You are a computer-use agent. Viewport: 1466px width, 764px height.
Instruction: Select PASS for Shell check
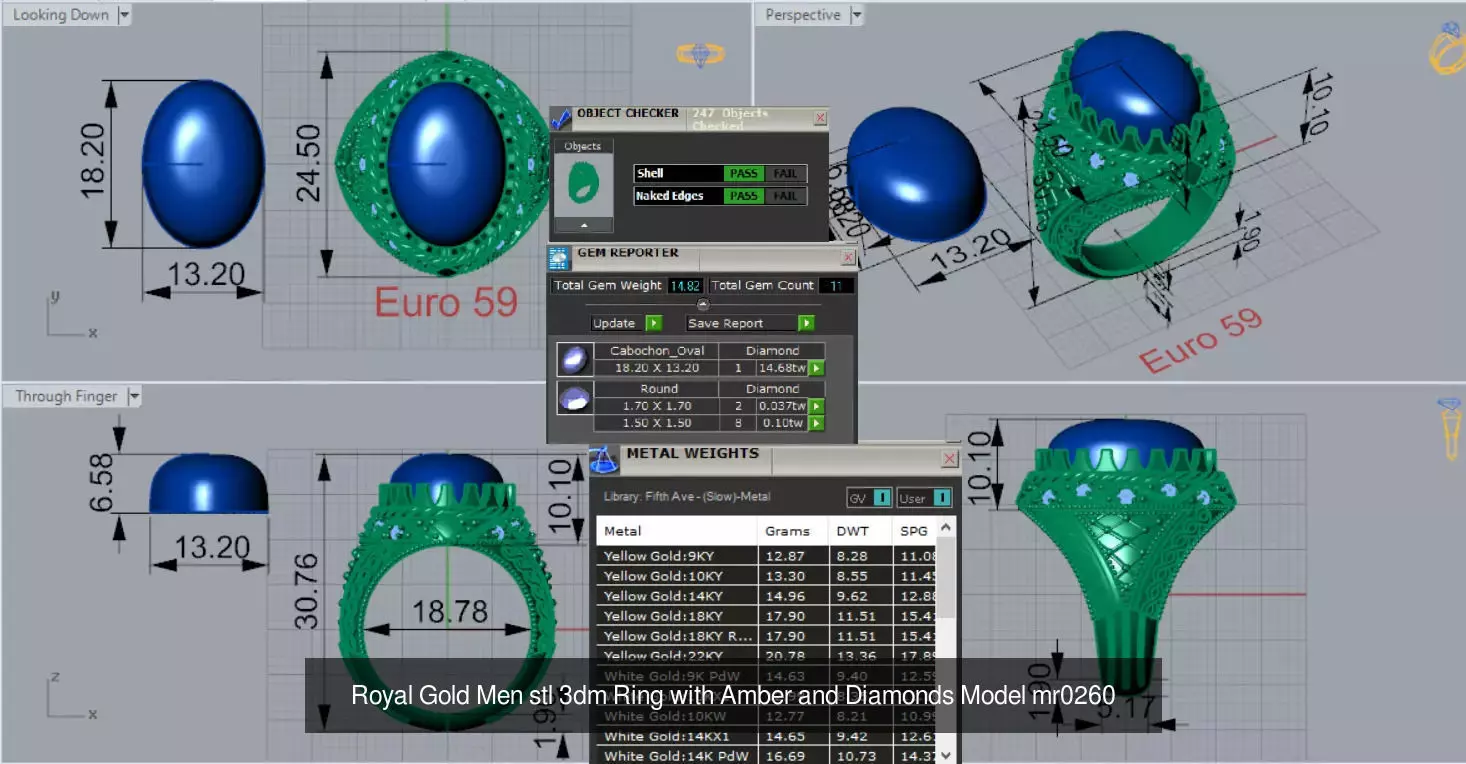743,173
